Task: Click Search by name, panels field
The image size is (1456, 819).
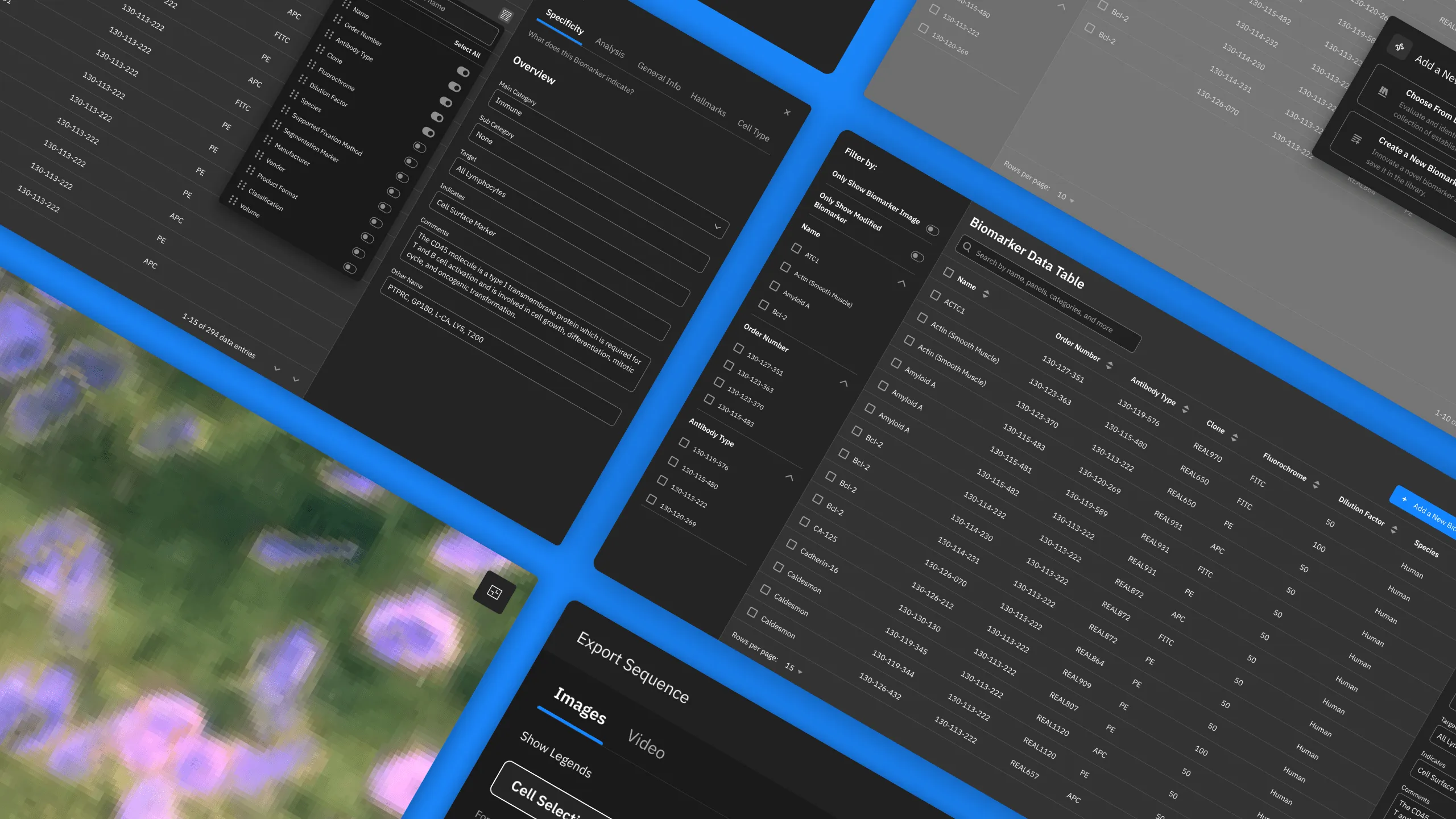Action: tap(1048, 293)
